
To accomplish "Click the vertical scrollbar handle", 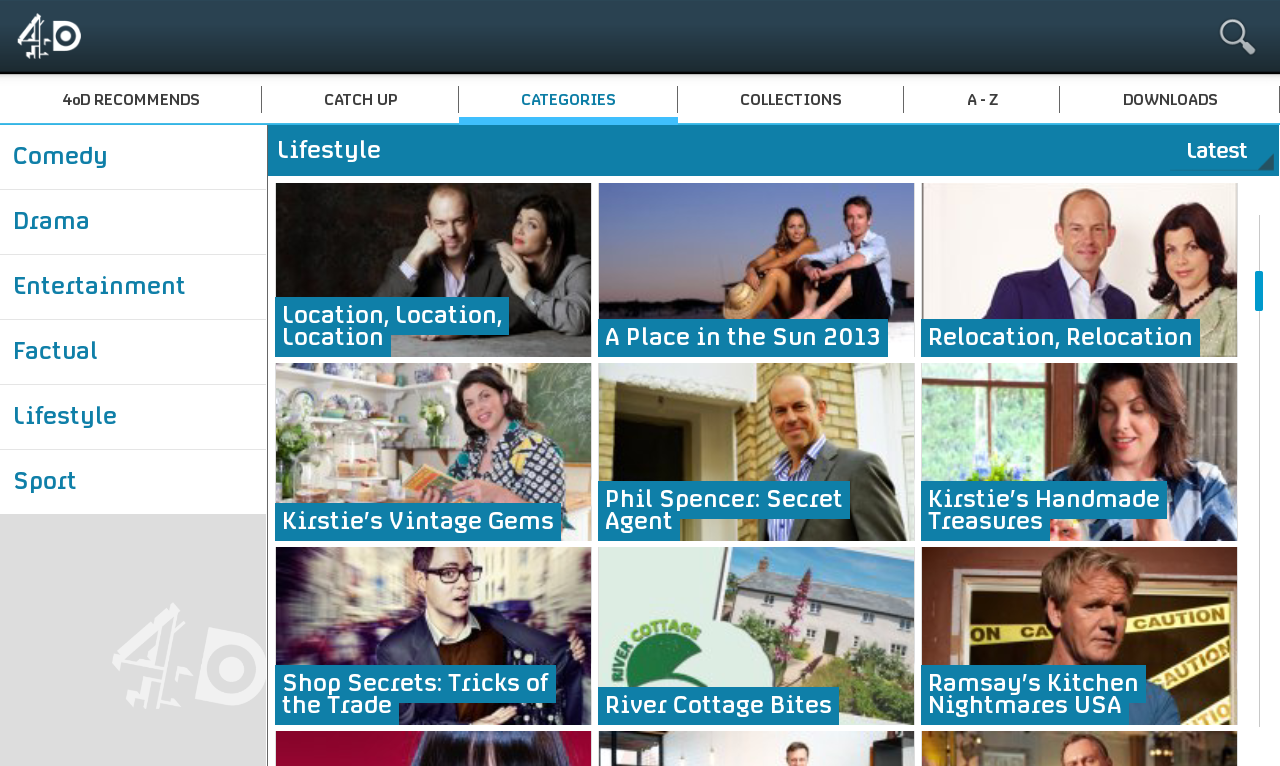I will 1259,291.
